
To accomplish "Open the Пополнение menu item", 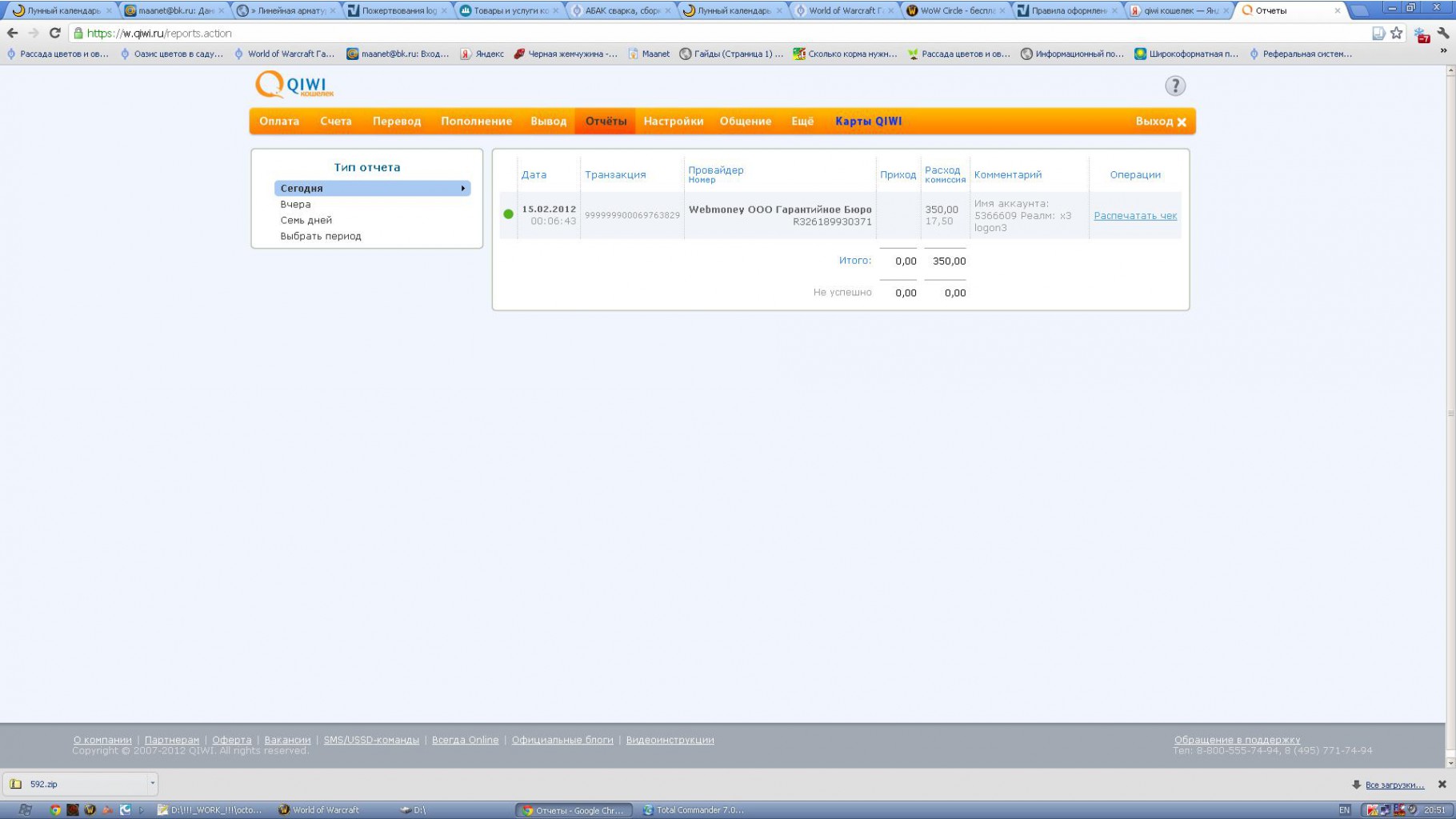I will [x=476, y=121].
